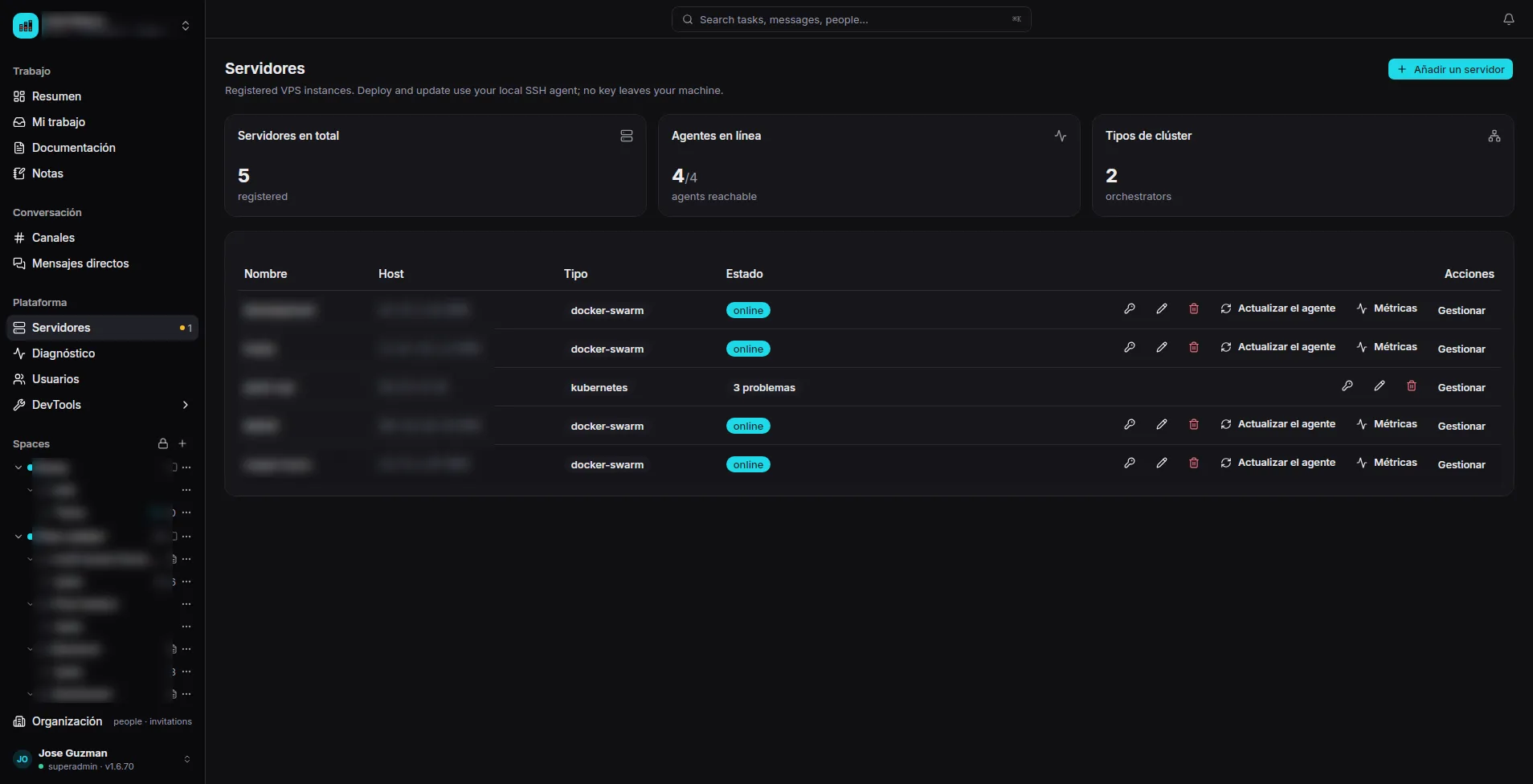1533x784 pixels.
Task: Click the 3 problemas status
Action: pyautogui.click(x=764, y=387)
